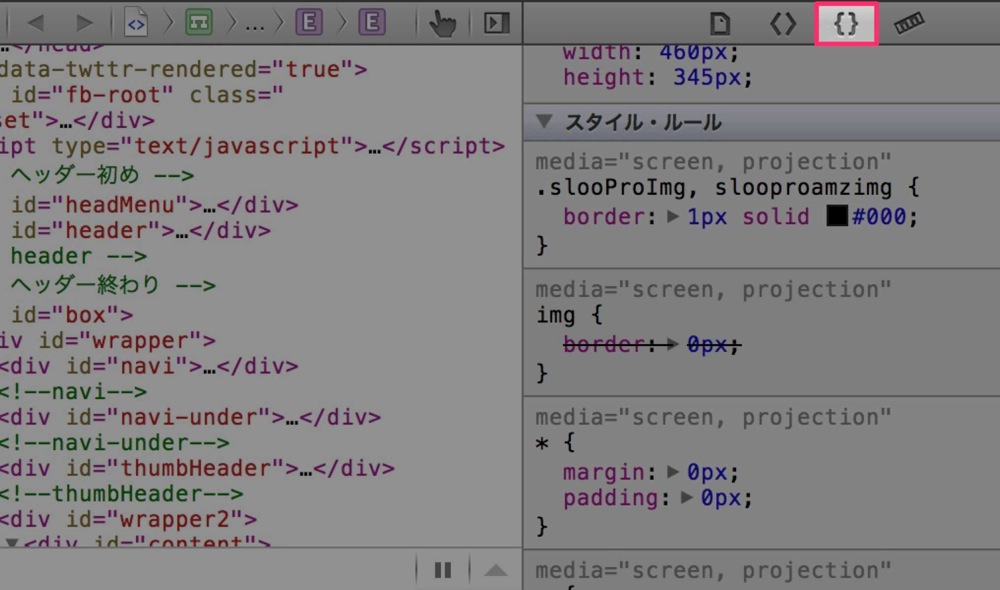Select the id="box" element row
This screenshot has height=590, width=1000.
tap(72, 314)
